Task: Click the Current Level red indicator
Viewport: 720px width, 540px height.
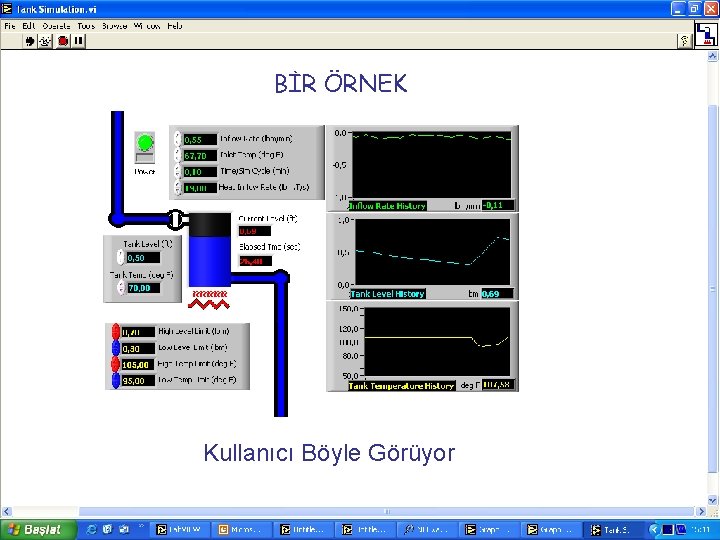Action: point(254,231)
